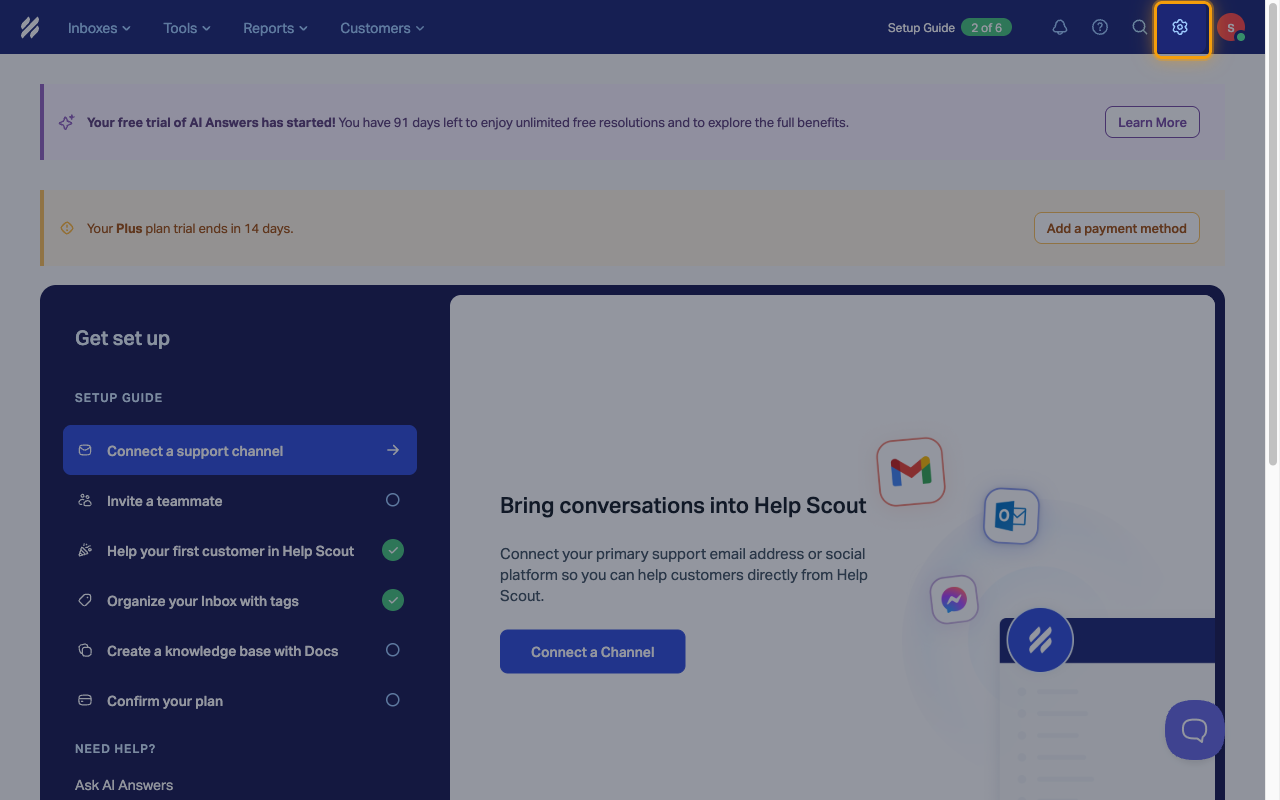Click the search magnifier icon
The width and height of the screenshot is (1280, 800).
tap(1140, 27)
